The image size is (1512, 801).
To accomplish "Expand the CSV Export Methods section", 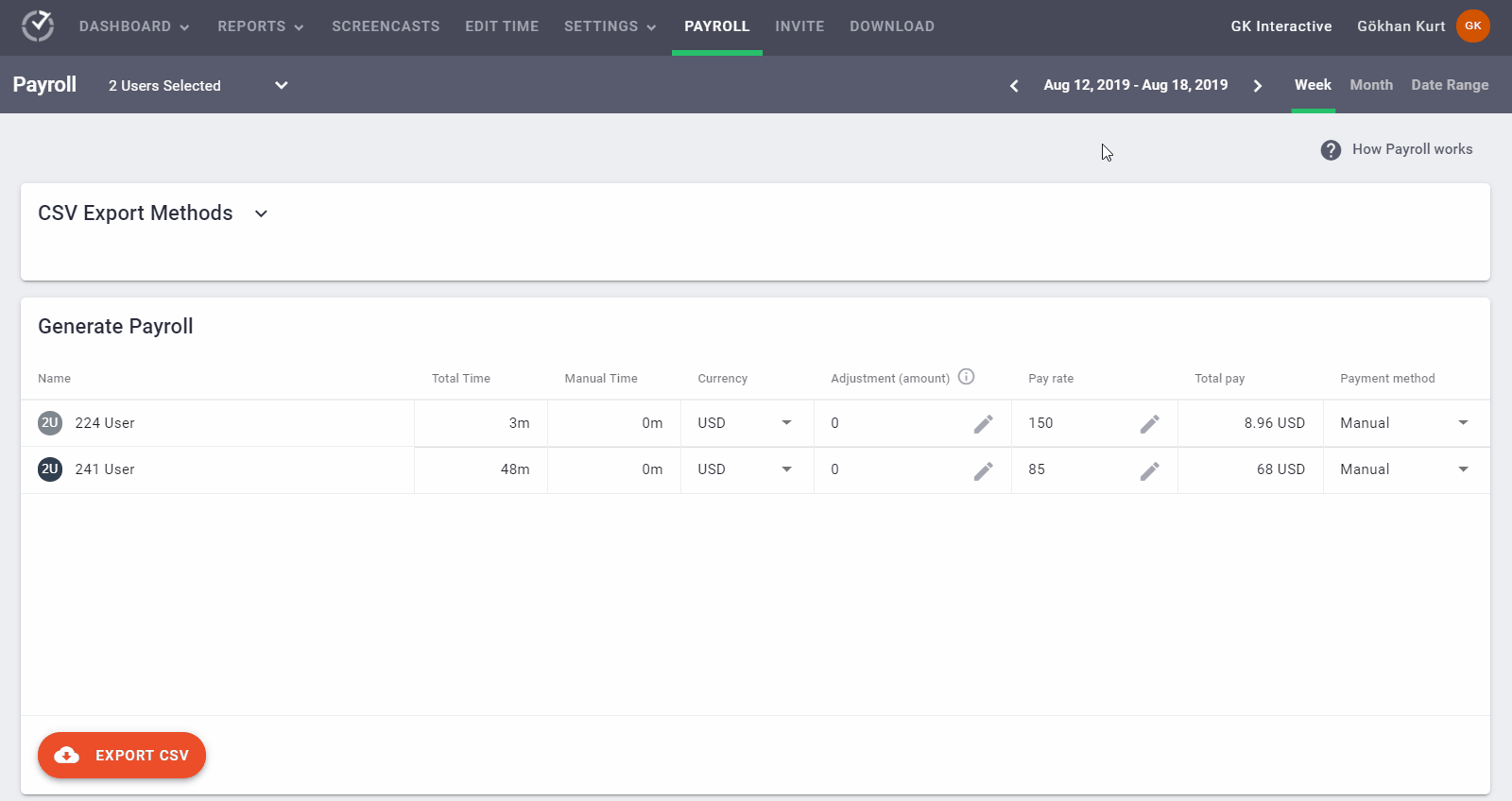I will coord(261,213).
